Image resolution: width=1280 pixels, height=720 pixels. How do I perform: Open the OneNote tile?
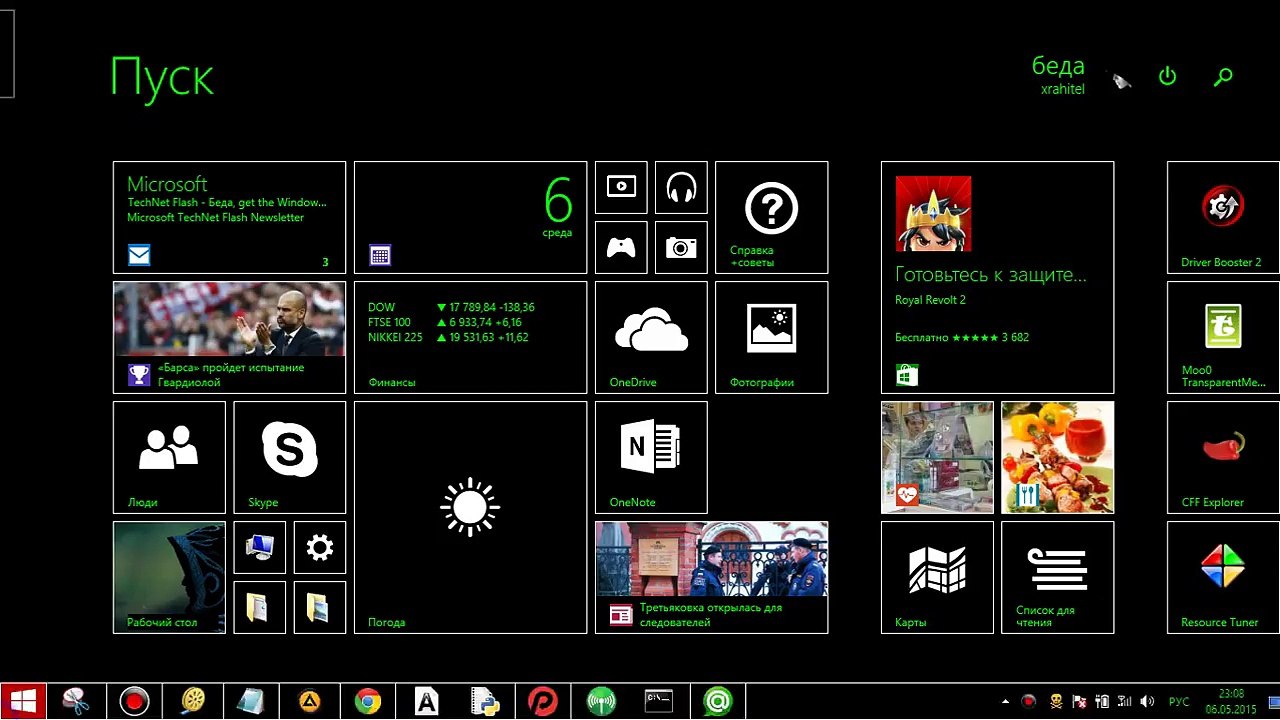click(651, 457)
